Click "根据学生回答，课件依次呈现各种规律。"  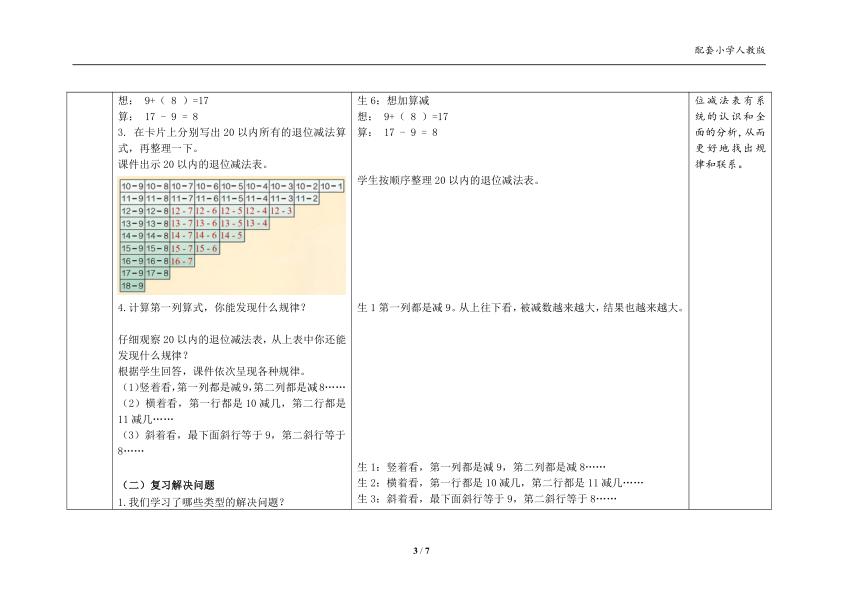(x=212, y=371)
